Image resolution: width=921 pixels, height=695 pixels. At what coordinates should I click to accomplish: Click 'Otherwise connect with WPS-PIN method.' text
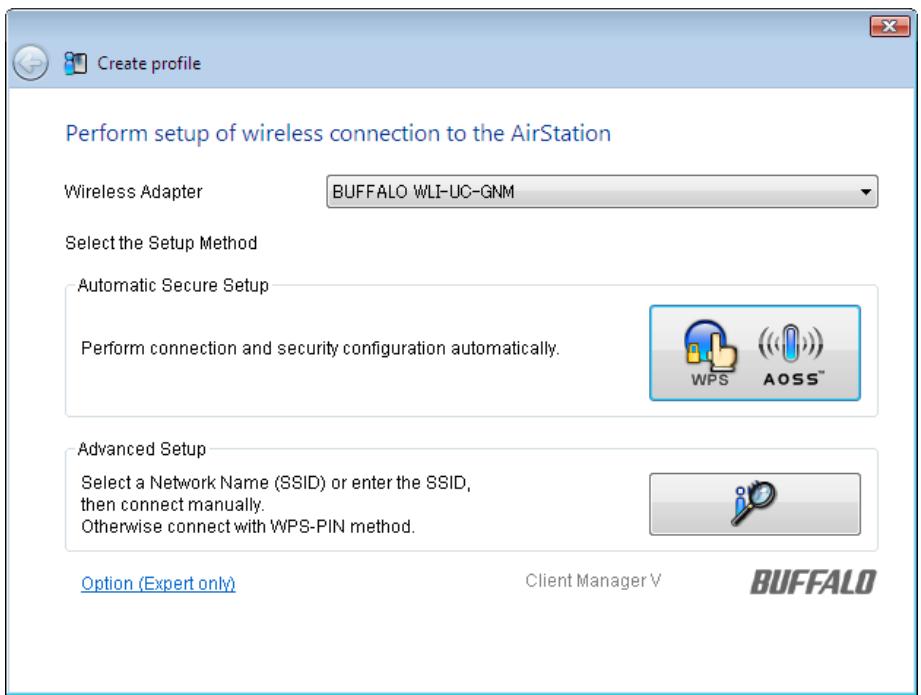pos(248,526)
